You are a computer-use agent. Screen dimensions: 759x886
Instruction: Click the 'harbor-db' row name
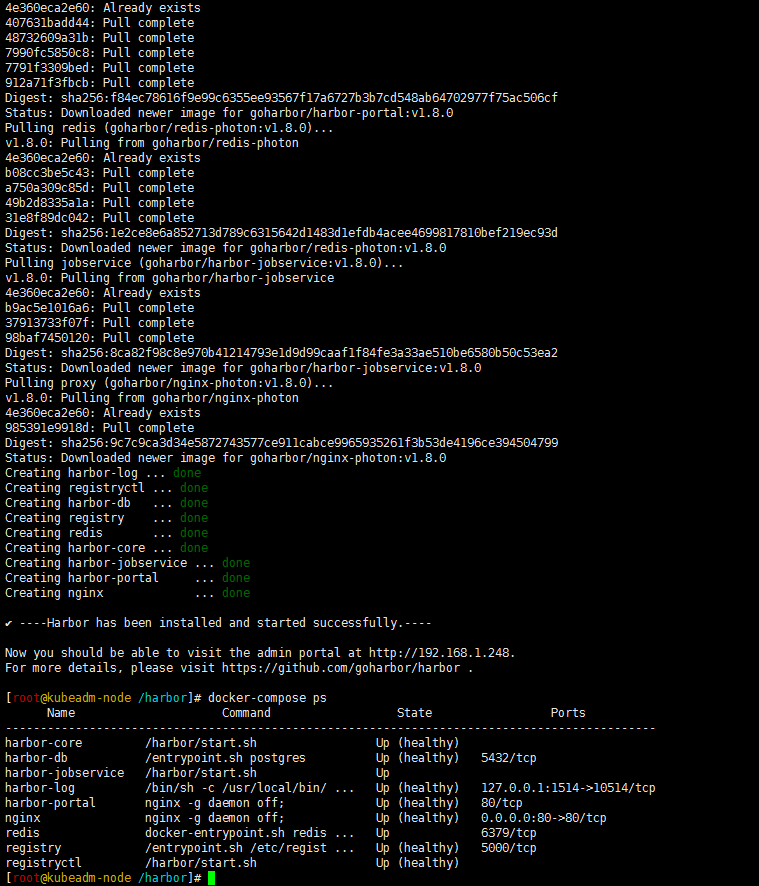click(36, 758)
